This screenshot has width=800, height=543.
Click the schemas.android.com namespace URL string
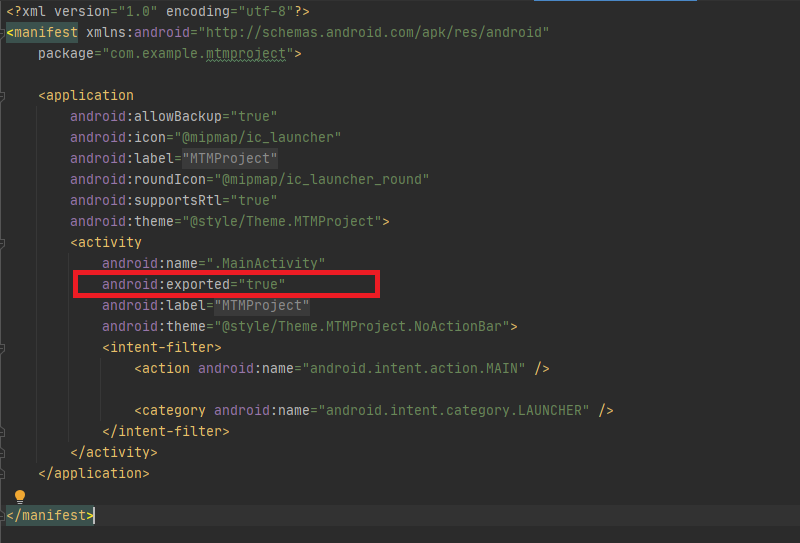pyautogui.click(x=373, y=33)
